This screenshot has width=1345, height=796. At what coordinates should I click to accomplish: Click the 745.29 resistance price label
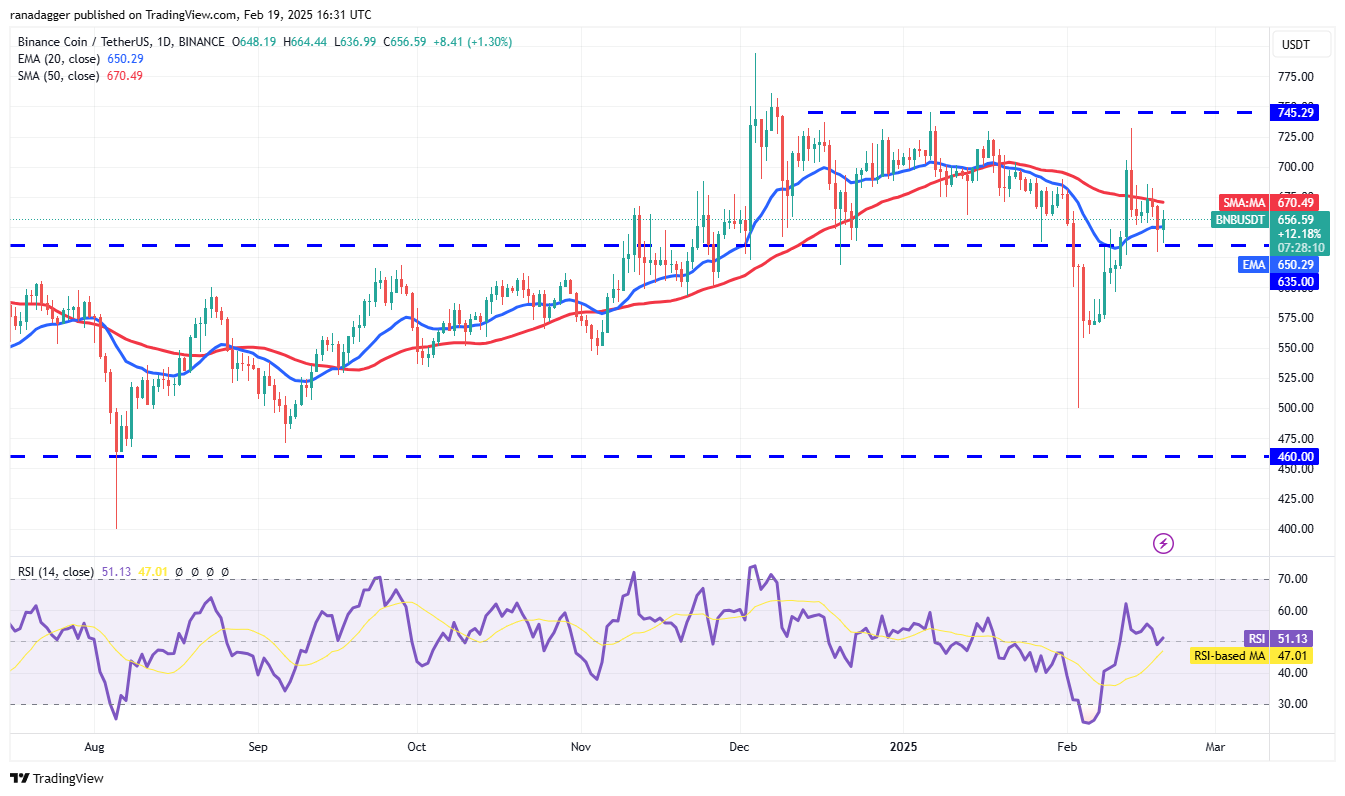tap(1294, 112)
